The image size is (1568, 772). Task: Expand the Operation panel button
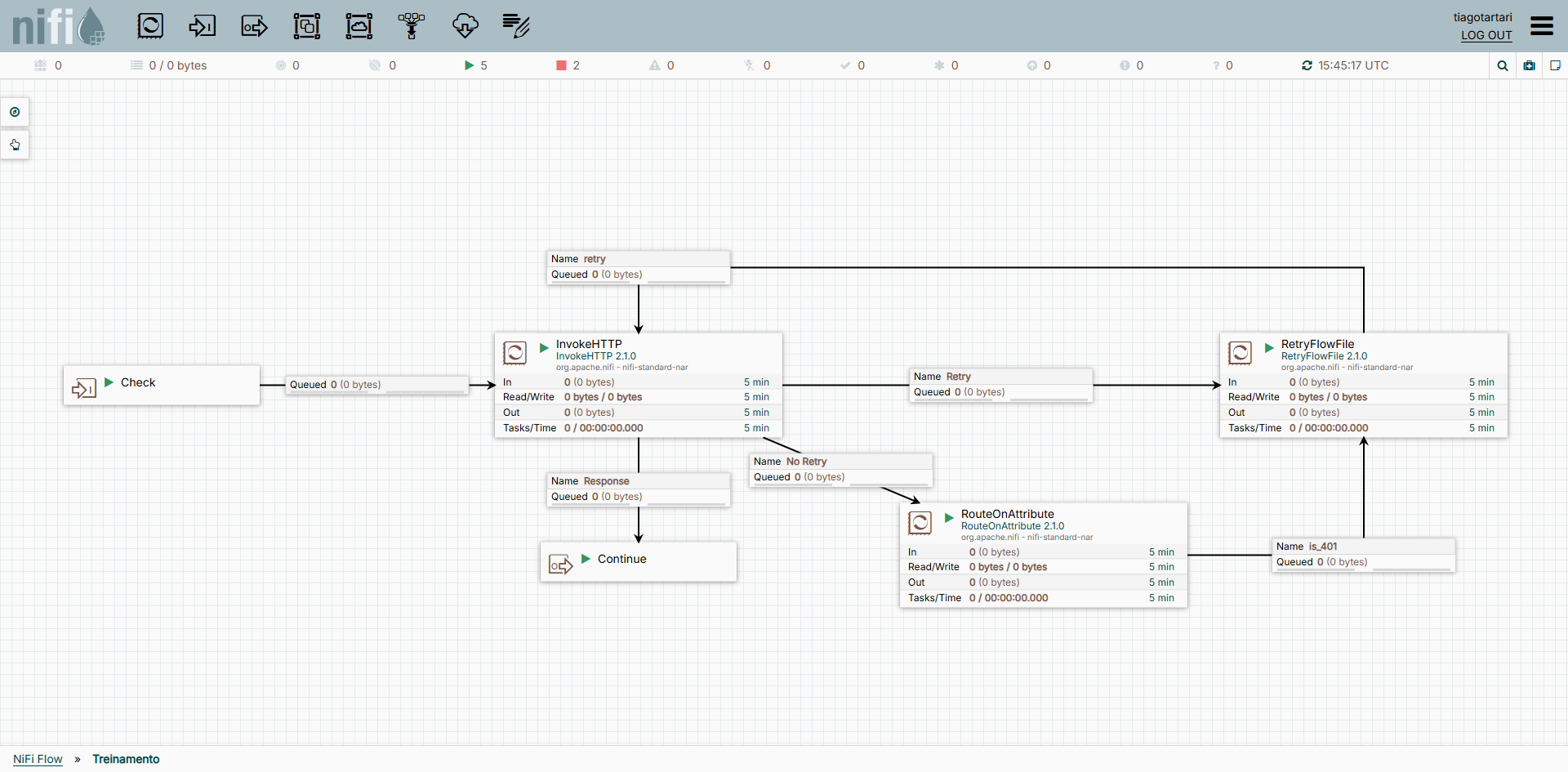15,145
